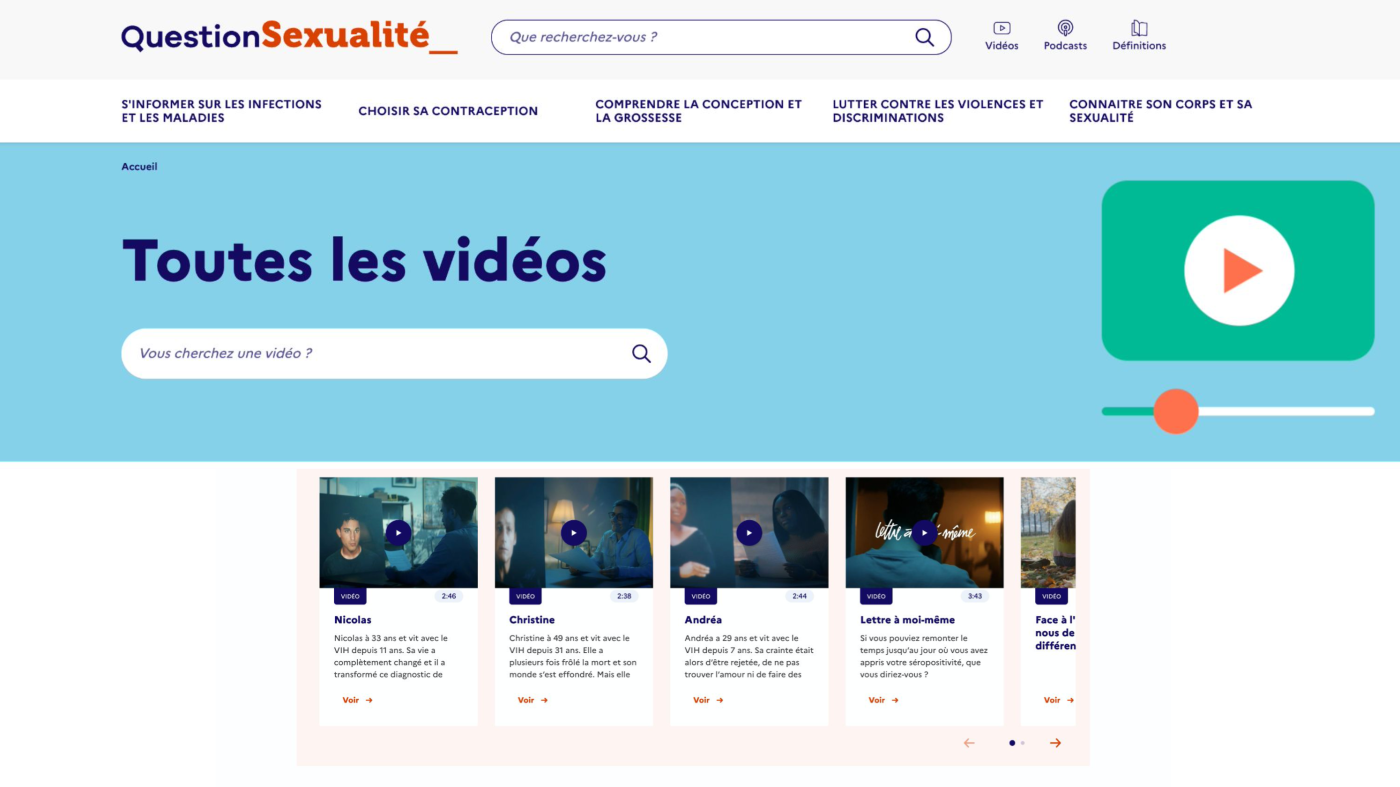Click Voir link under Lettre à moi-même card
Viewport: 1400px width, 787px height.
(883, 700)
